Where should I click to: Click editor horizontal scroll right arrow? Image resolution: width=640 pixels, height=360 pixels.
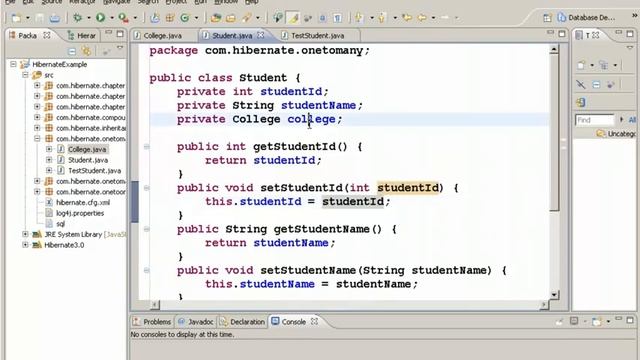[x=544, y=304]
